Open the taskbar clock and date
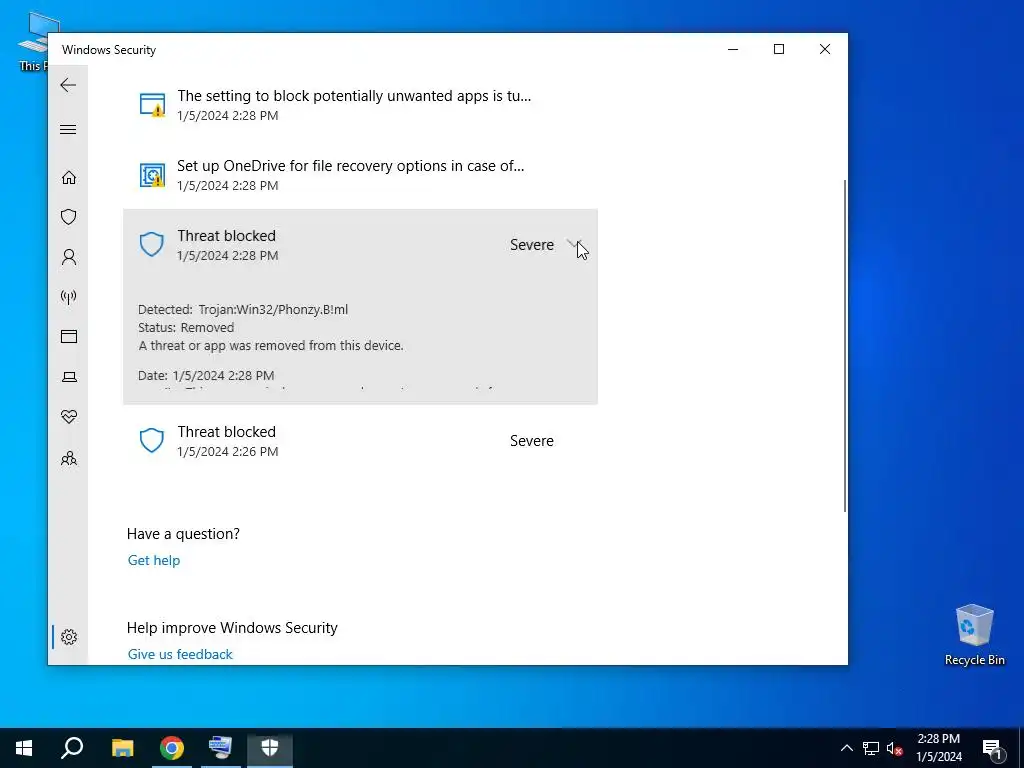This screenshot has width=1024, height=768. tap(938, 748)
